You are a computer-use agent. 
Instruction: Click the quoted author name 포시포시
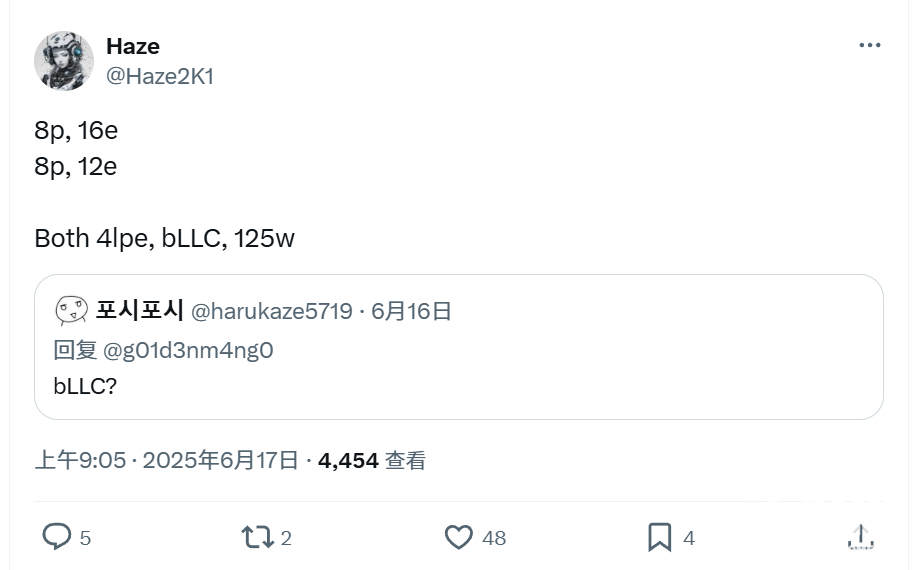(140, 310)
